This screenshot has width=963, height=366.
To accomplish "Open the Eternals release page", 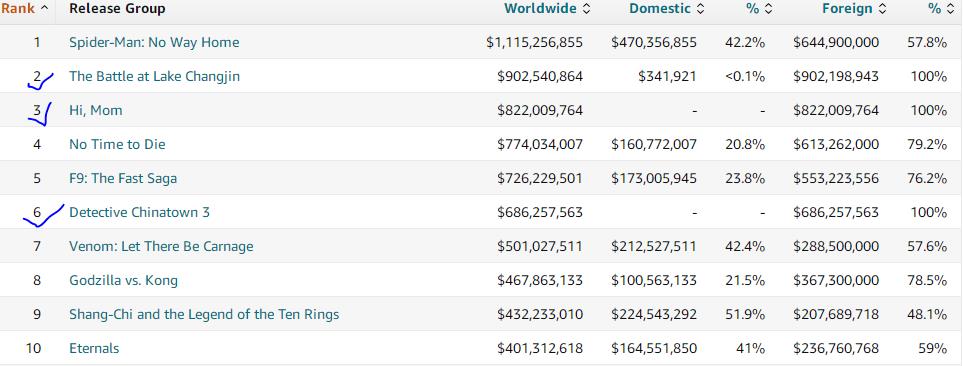I will (94, 348).
